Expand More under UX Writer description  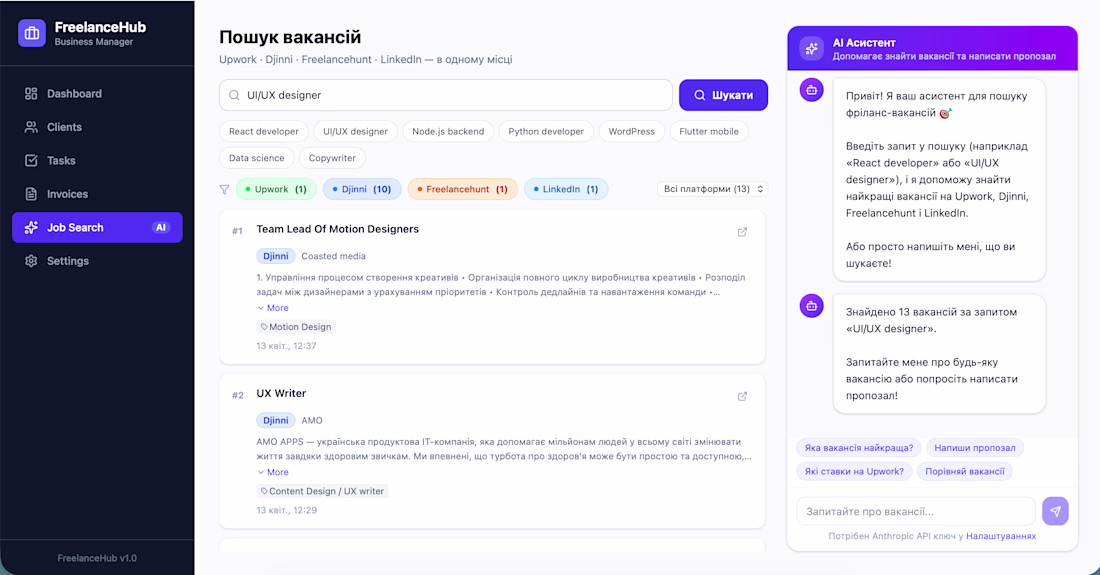[273, 472]
